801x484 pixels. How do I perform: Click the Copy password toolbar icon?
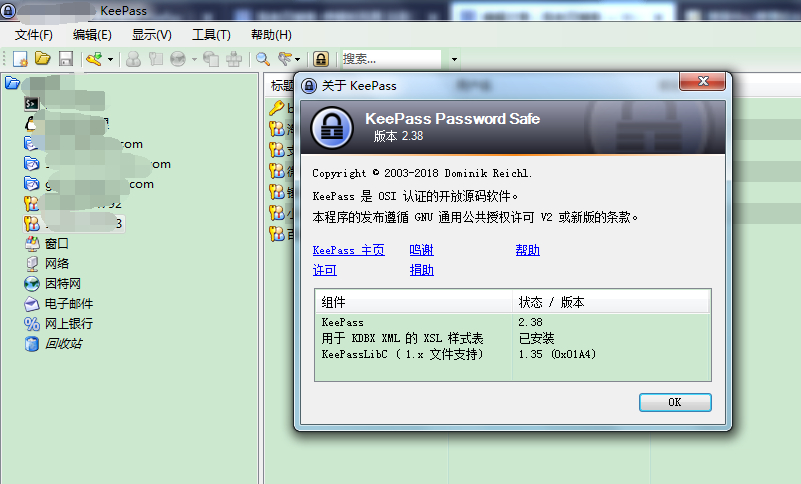156,59
